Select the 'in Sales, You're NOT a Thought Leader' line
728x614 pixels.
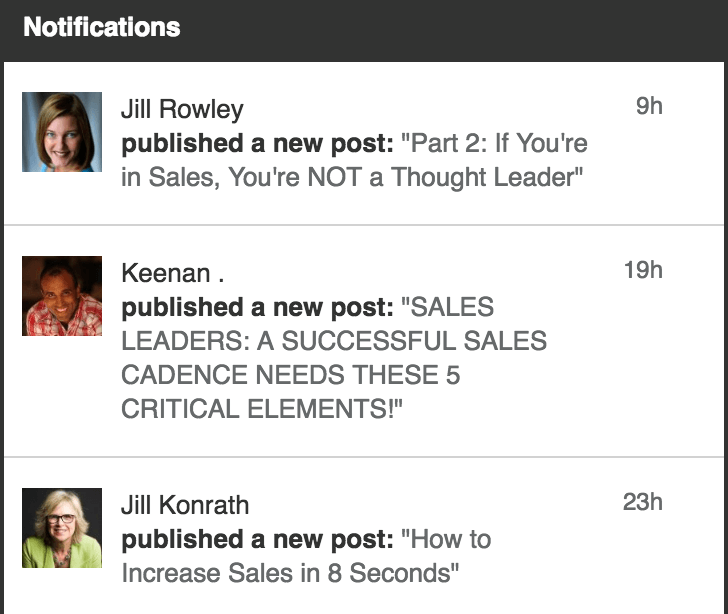[352, 177]
